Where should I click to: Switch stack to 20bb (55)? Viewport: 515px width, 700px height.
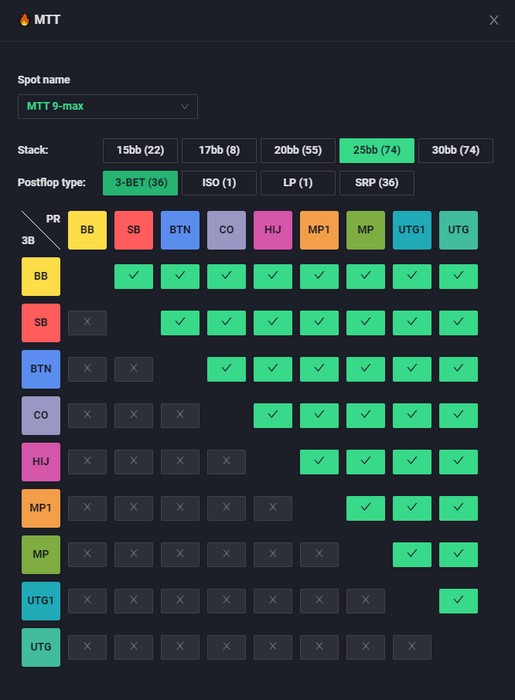click(298, 150)
